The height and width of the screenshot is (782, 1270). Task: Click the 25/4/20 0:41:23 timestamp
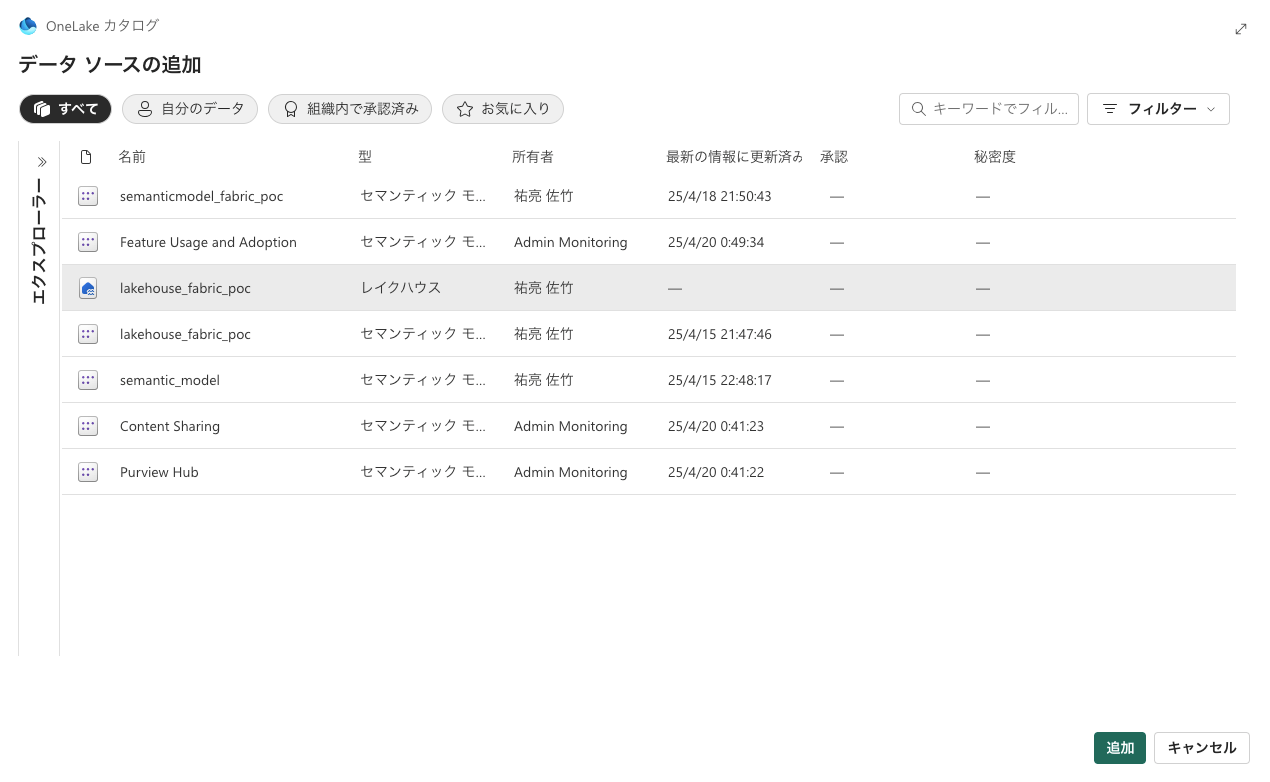coord(716,426)
